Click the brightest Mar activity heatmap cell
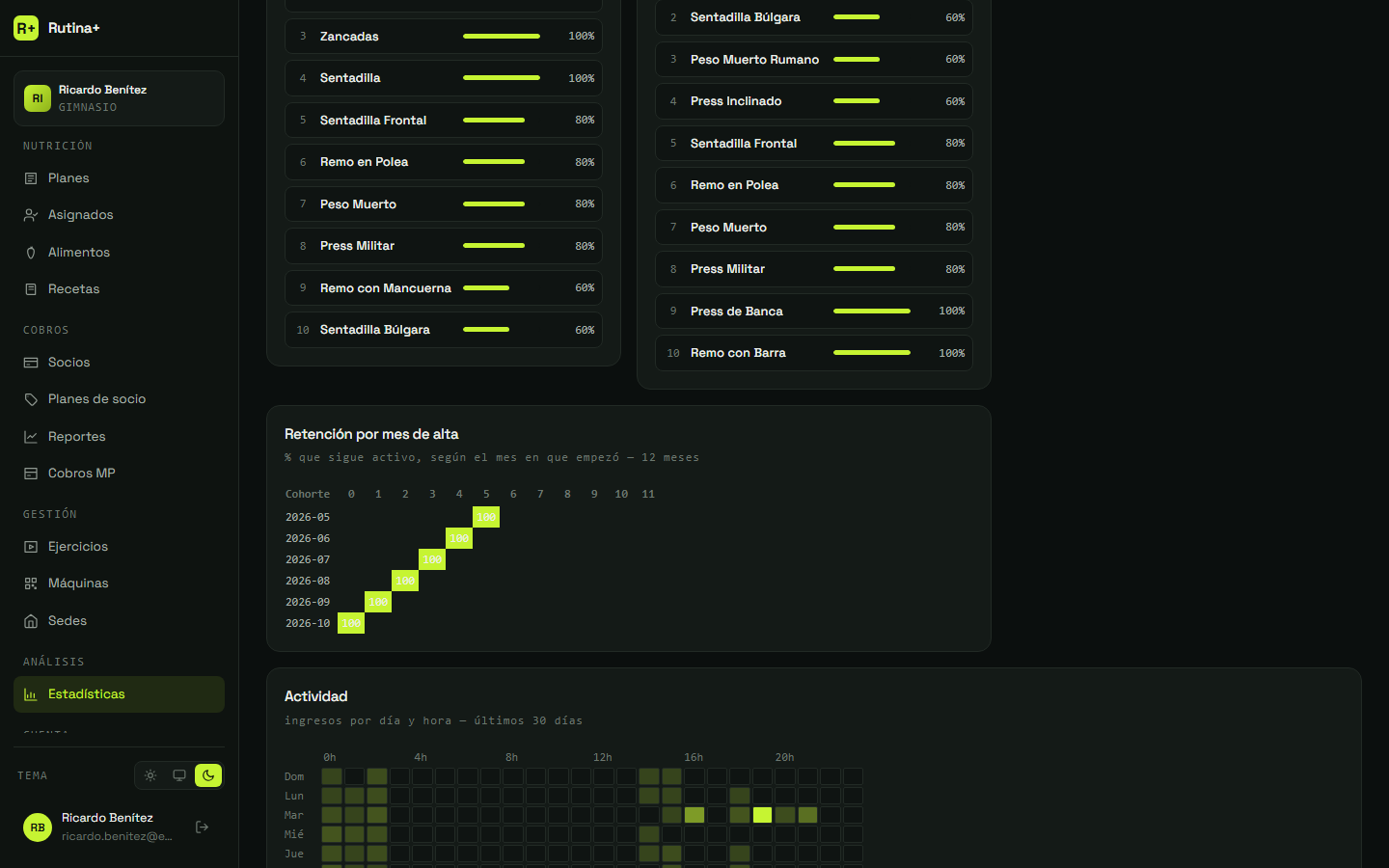This screenshot has width=1389, height=868. click(x=763, y=815)
